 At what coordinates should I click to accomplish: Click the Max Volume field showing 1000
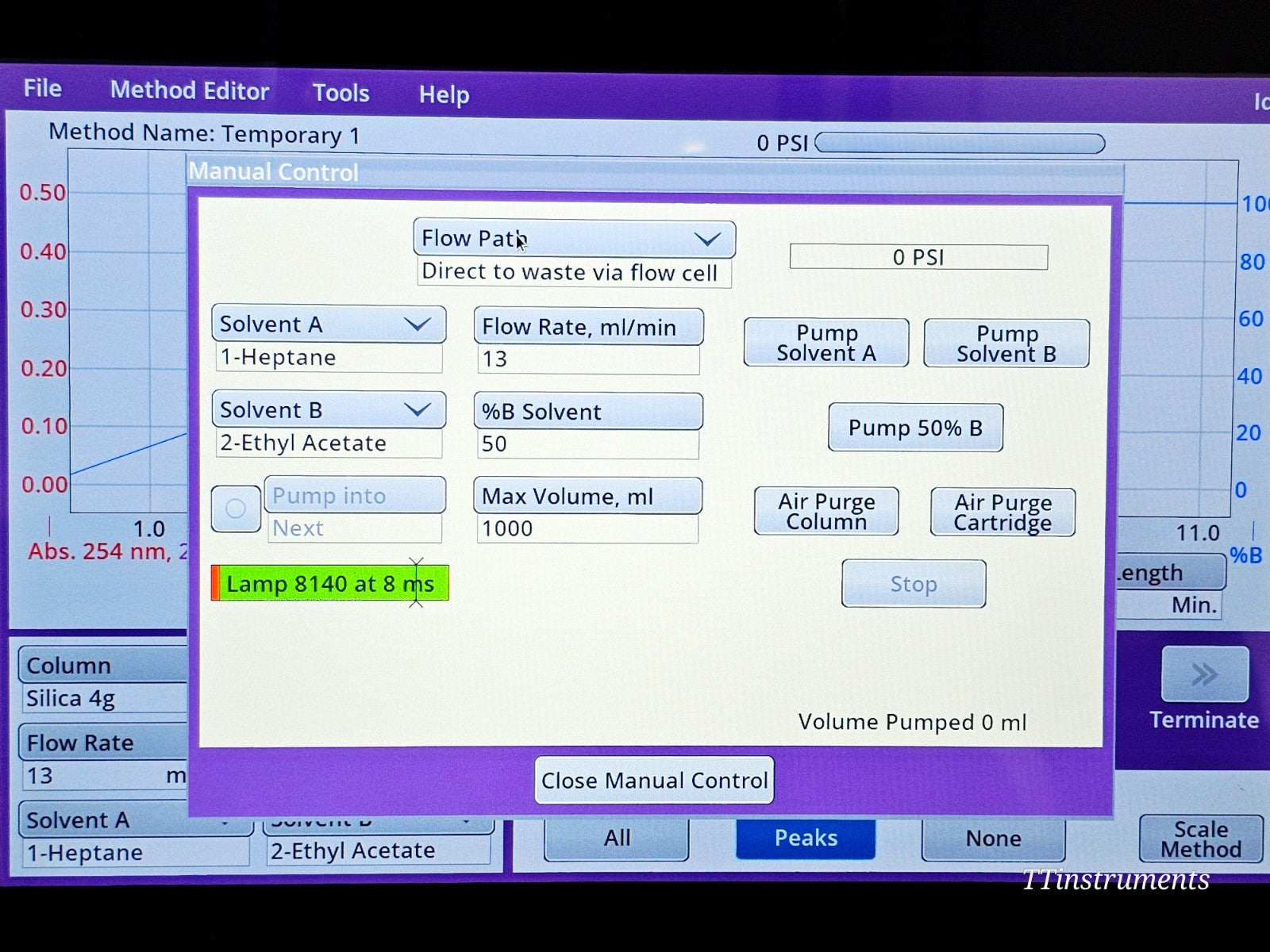click(x=587, y=529)
